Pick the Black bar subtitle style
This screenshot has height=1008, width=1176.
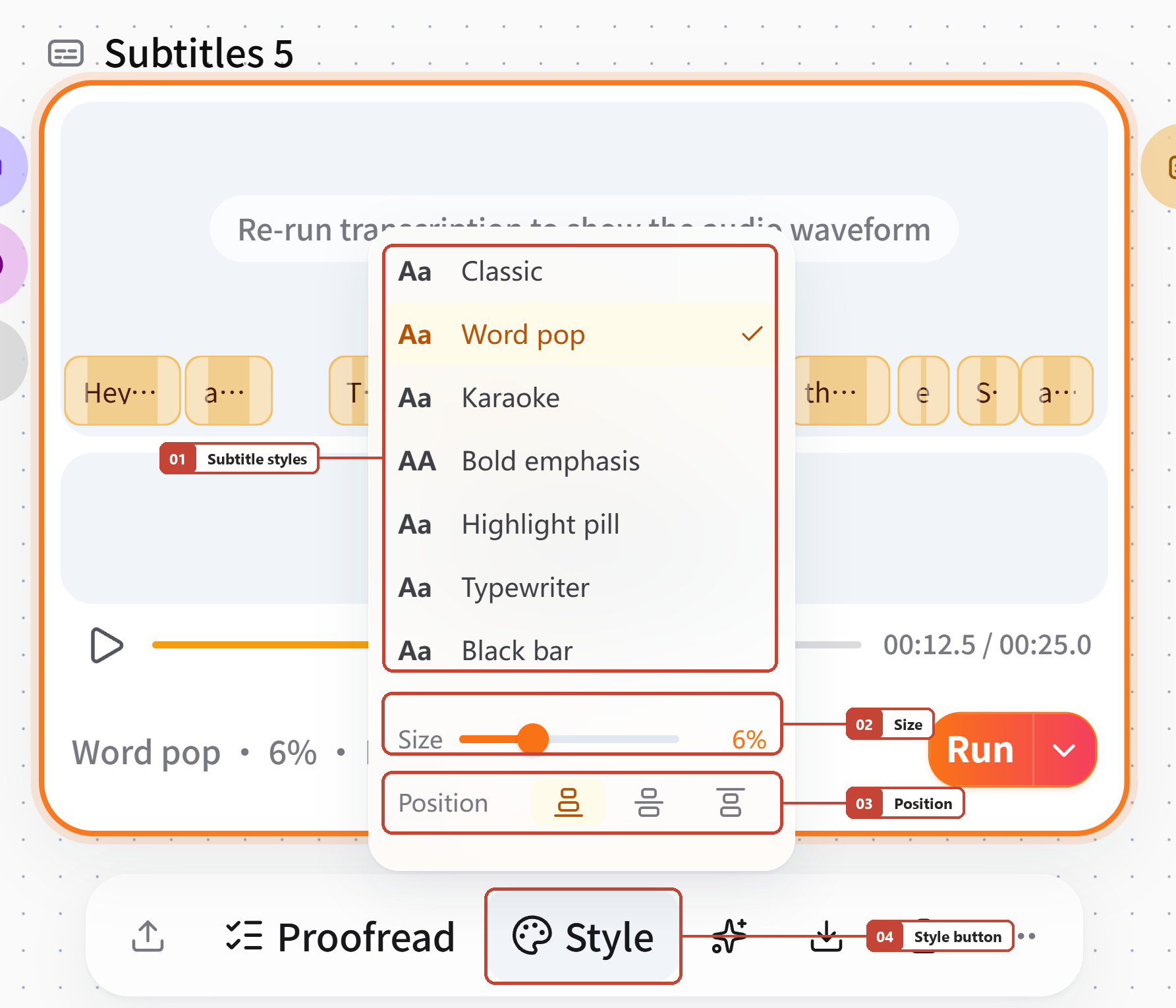[580, 649]
